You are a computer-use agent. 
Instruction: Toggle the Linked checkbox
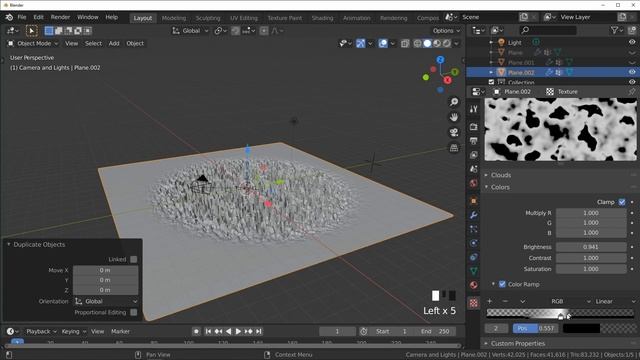pyautogui.click(x=133, y=259)
